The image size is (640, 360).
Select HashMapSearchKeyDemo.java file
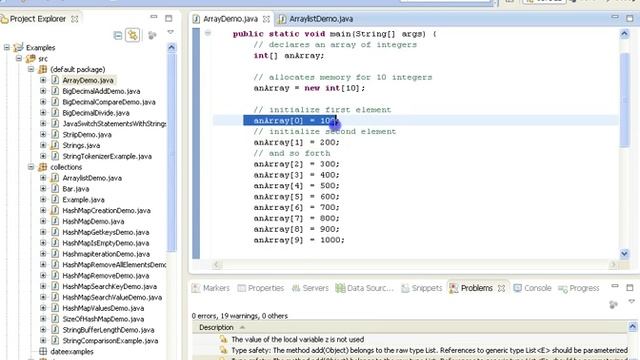[x=109, y=287]
